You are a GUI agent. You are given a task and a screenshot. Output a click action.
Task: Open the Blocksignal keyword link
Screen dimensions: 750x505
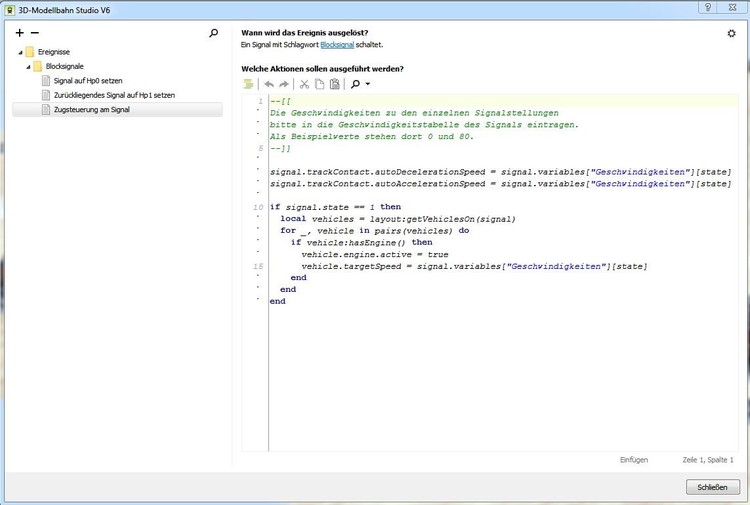point(337,45)
